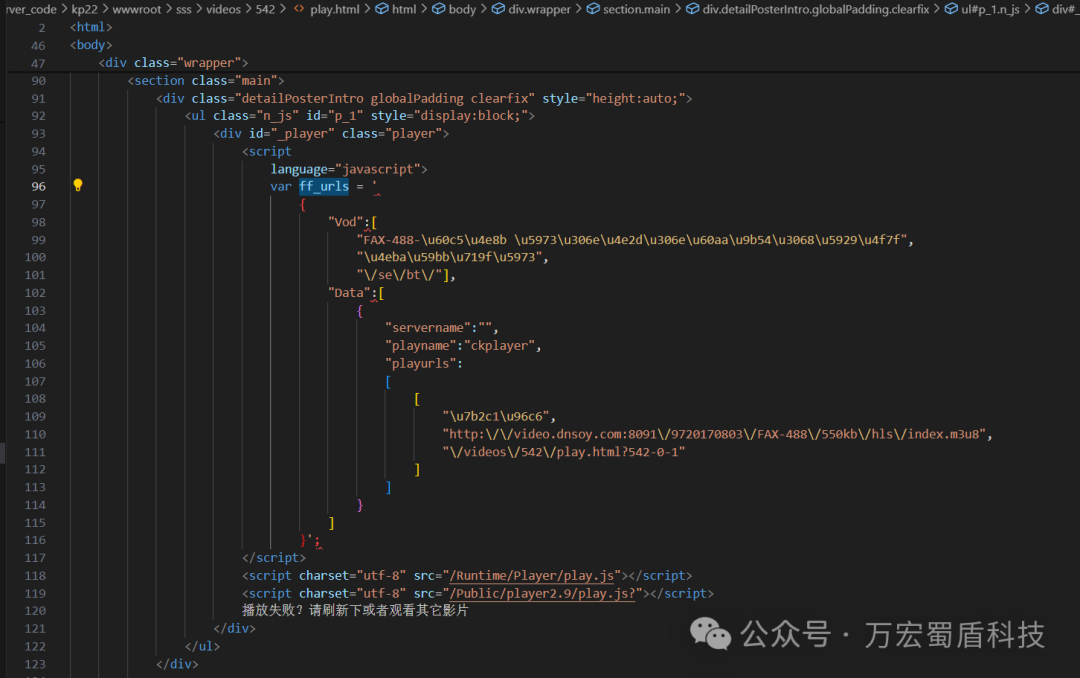
Task: Open the section.main breadcrumb
Action: point(636,9)
